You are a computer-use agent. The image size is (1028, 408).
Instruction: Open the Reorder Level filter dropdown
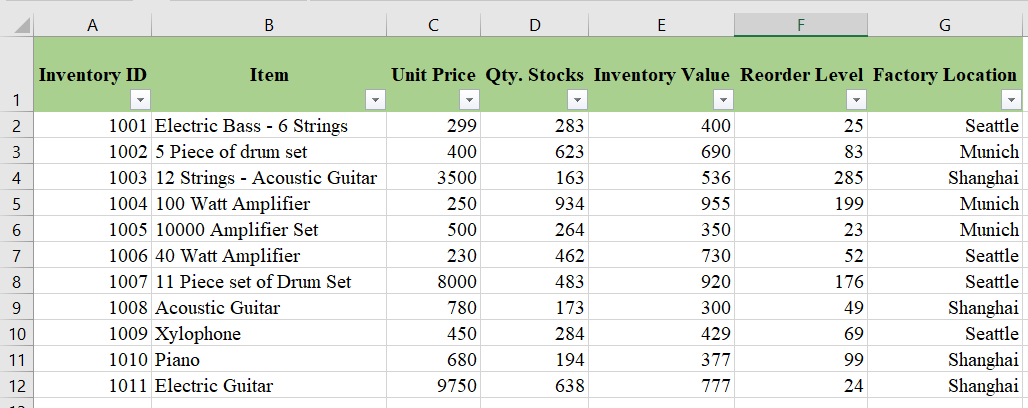click(x=855, y=100)
